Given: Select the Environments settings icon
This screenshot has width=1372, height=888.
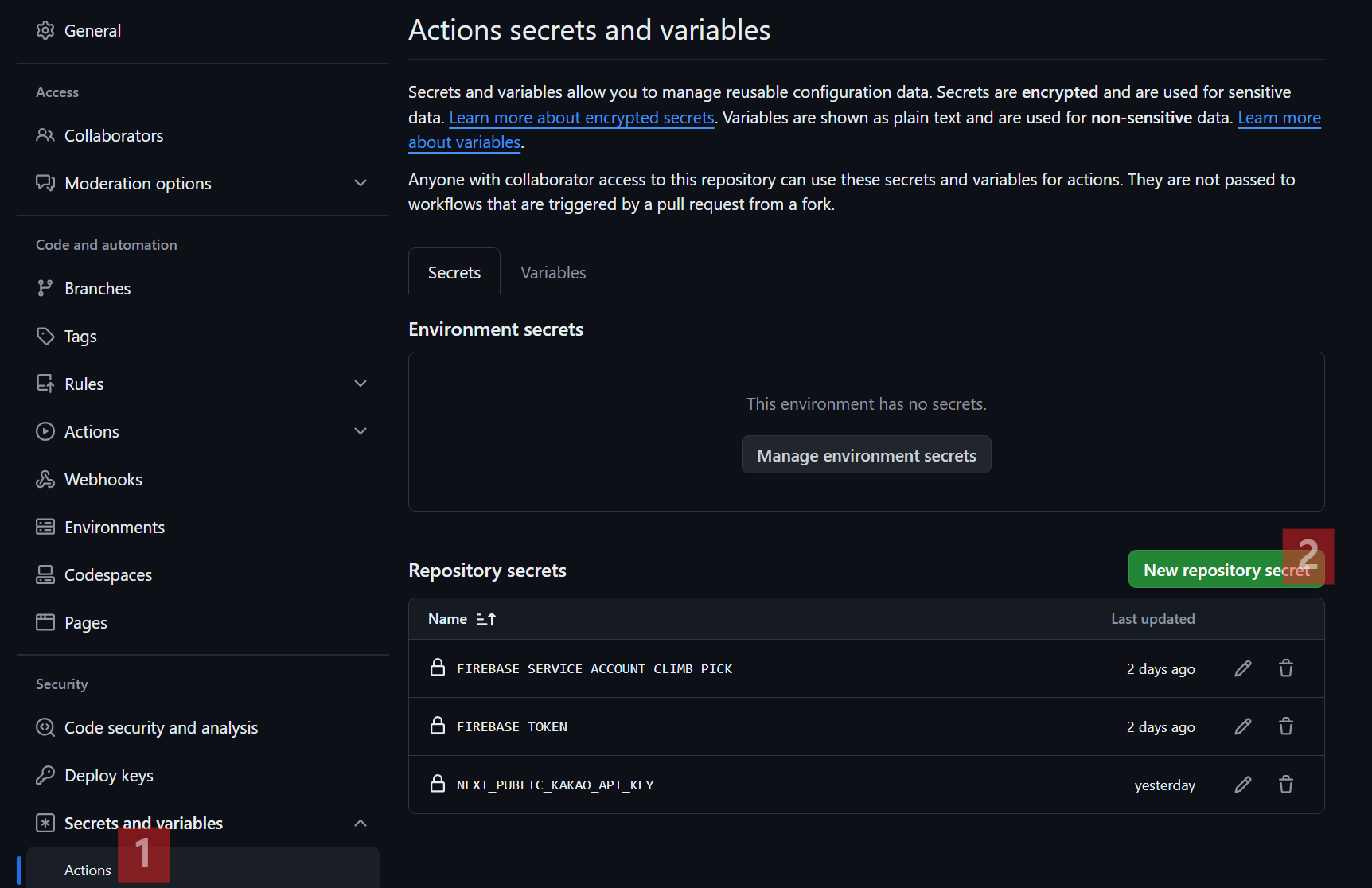Looking at the screenshot, I should (x=45, y=527).
